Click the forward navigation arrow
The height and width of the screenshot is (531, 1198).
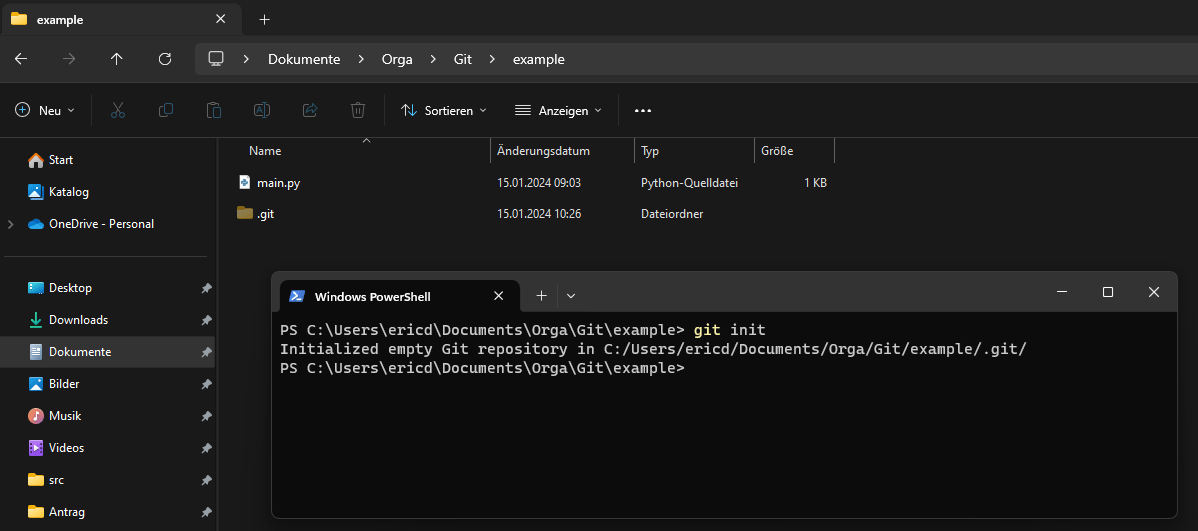pyautogui.click(x=69, y=59)
